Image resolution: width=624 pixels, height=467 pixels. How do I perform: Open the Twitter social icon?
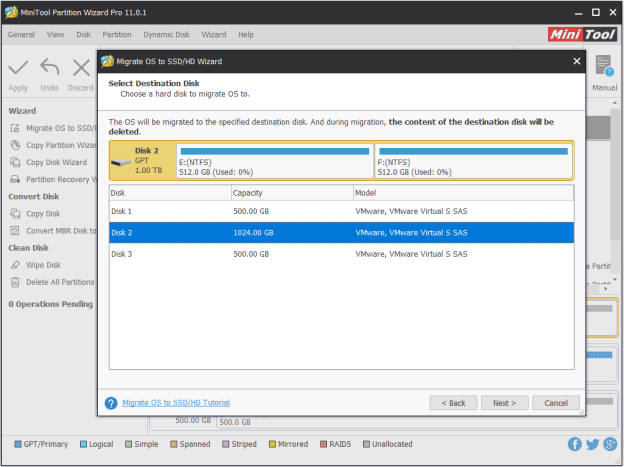pyautogui.click(x=592, y=444)
